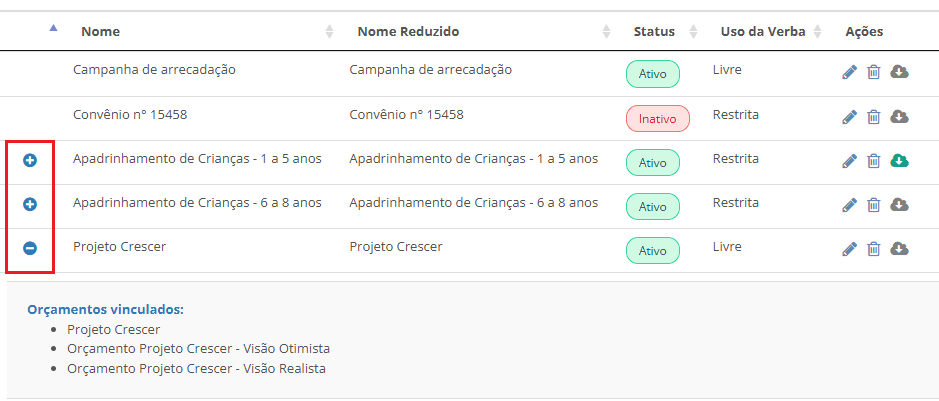Download the Campanha de arrecadação record
The image size is (939, 401).
pos(899,72)
